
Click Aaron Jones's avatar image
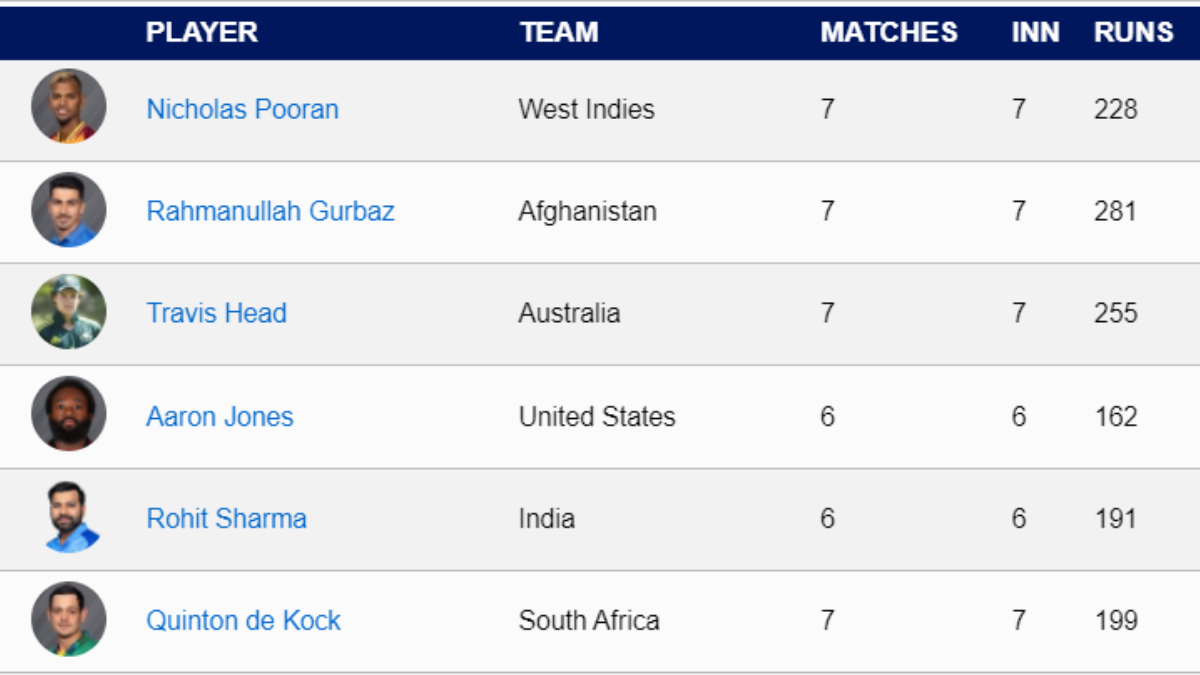point(68,414)
